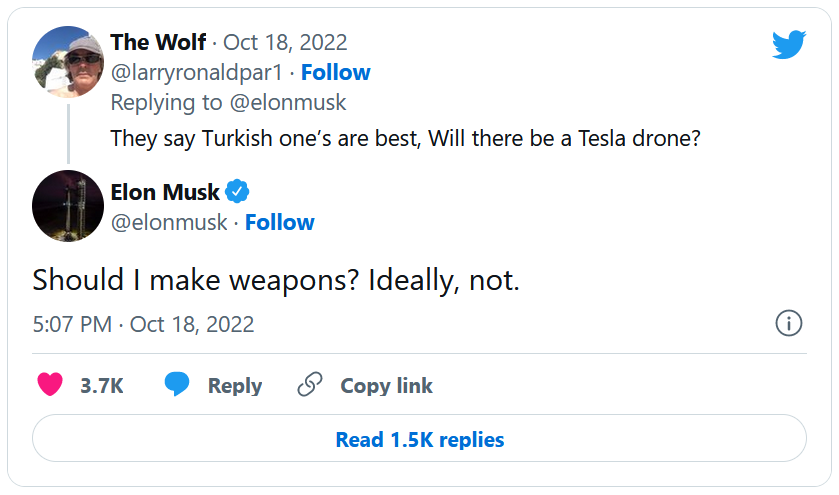Click the @larryronaldpar1 handle
Image resolution: width=839 pixels, height=495 pixels.
coord(199,72)
